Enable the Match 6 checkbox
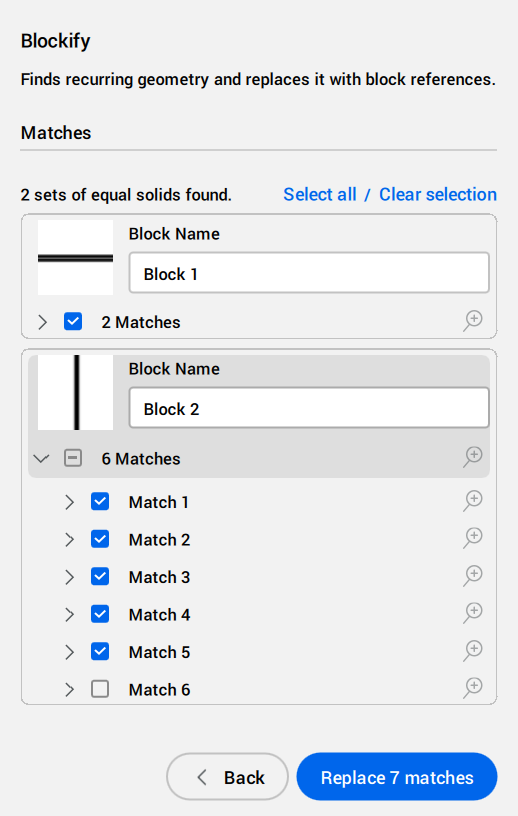This screenshot has height=816, width=518. pyautogui.click(x=100, y=689)
